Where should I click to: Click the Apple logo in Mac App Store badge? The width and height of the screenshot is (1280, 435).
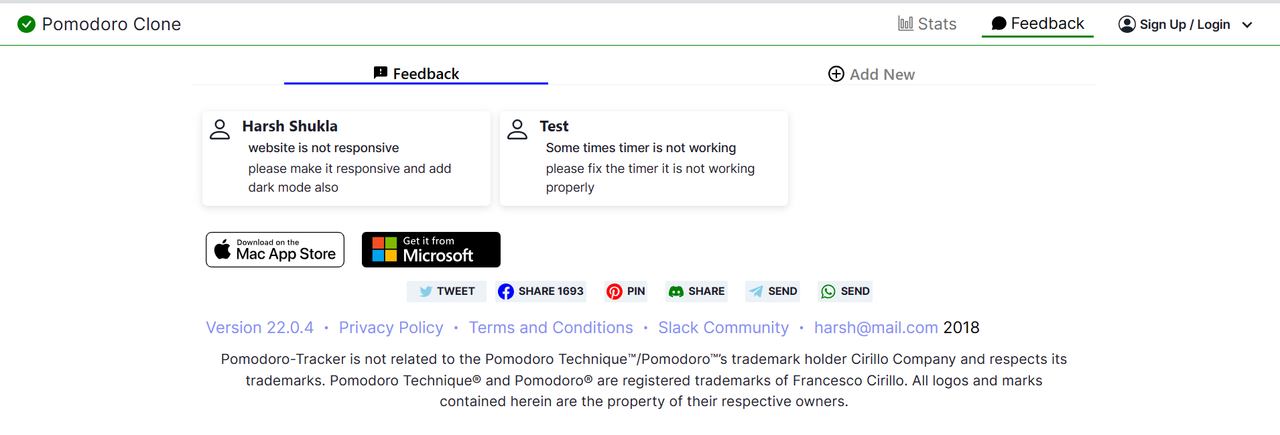[x=223, y=249]
